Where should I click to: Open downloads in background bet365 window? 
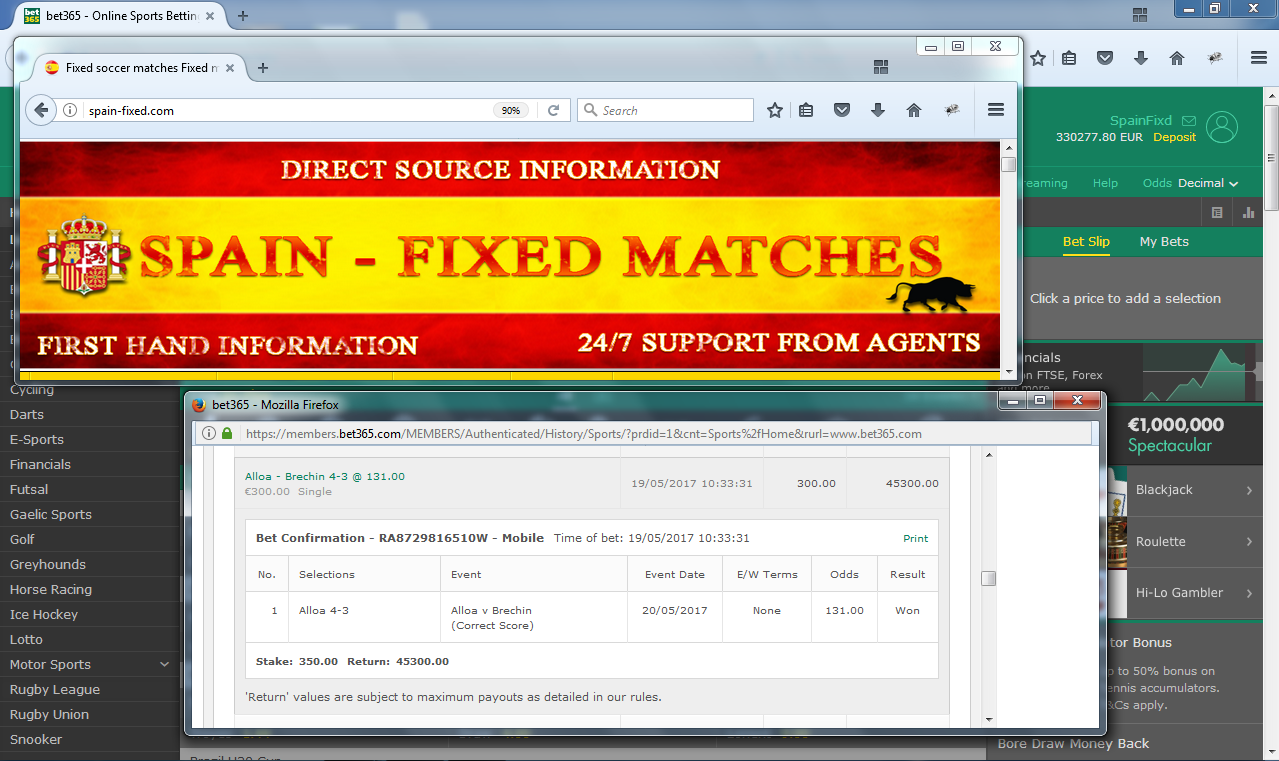[1141, 58]
